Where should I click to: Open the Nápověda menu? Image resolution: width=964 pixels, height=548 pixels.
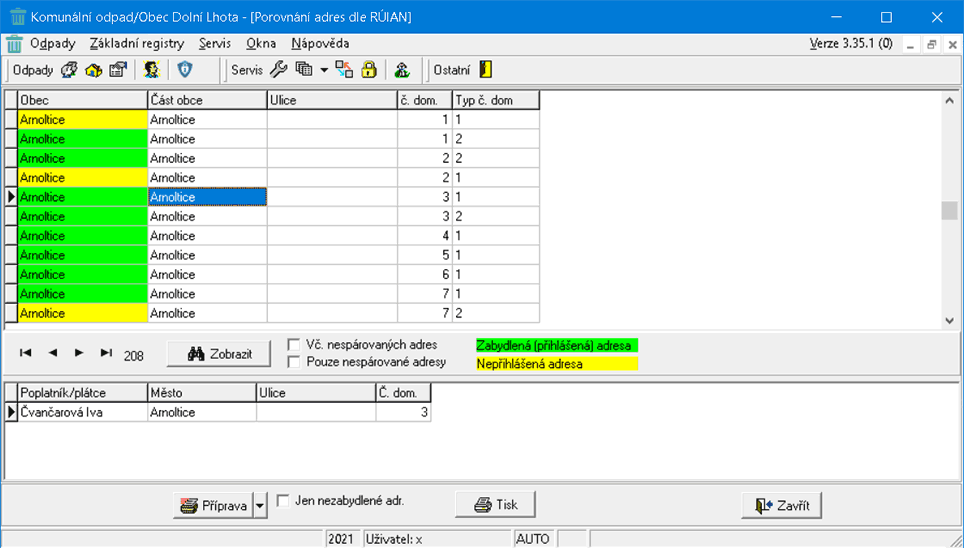(x=320, y=44)
